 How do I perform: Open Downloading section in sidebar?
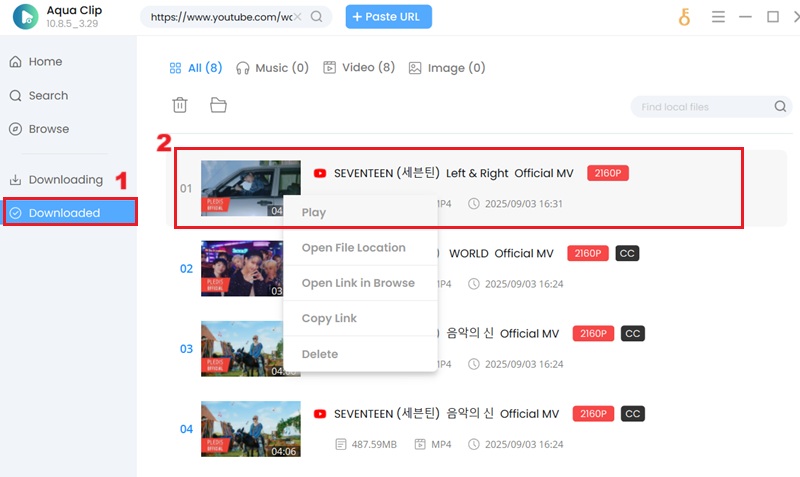click(x=65, y=180)
